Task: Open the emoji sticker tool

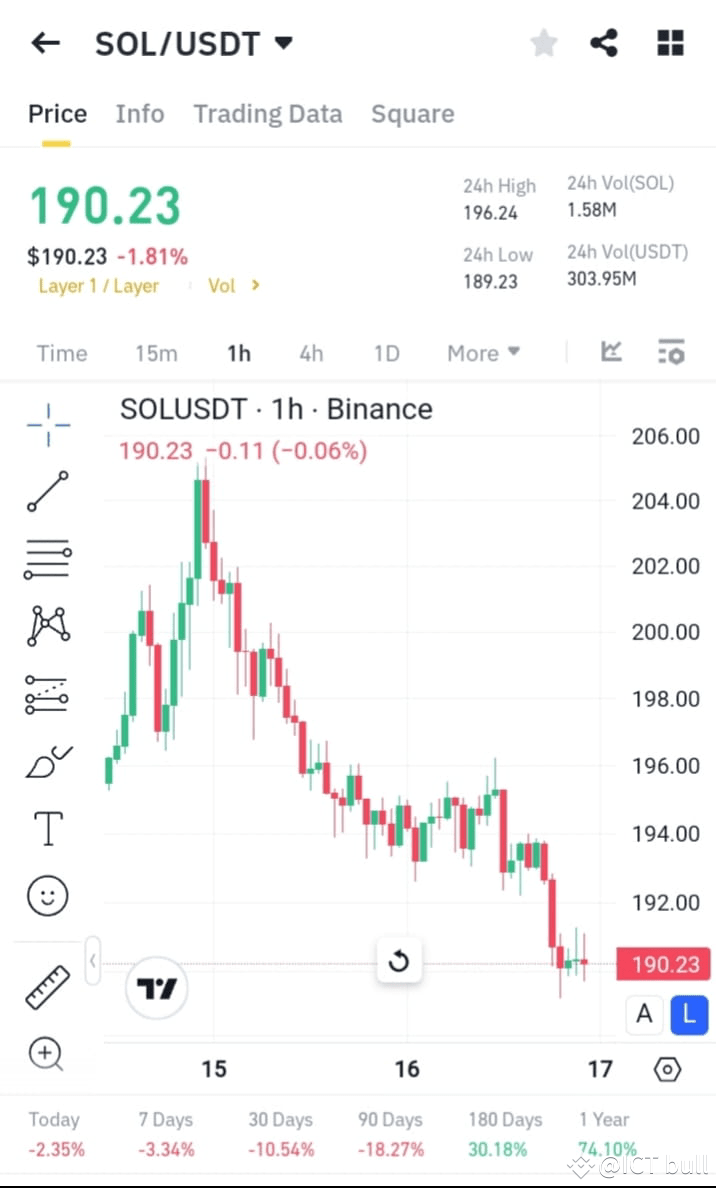Action: (46, 895)
